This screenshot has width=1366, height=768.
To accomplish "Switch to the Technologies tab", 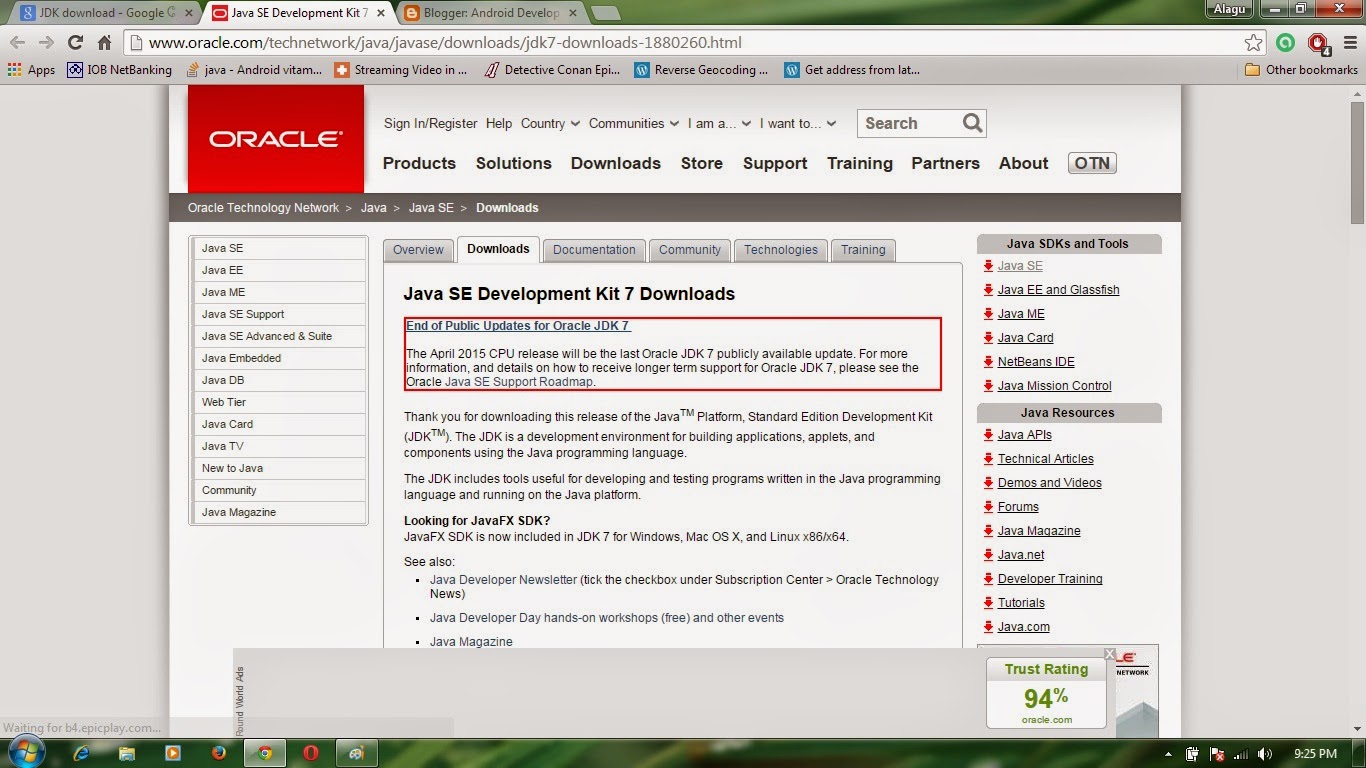I will pos(780,250).
